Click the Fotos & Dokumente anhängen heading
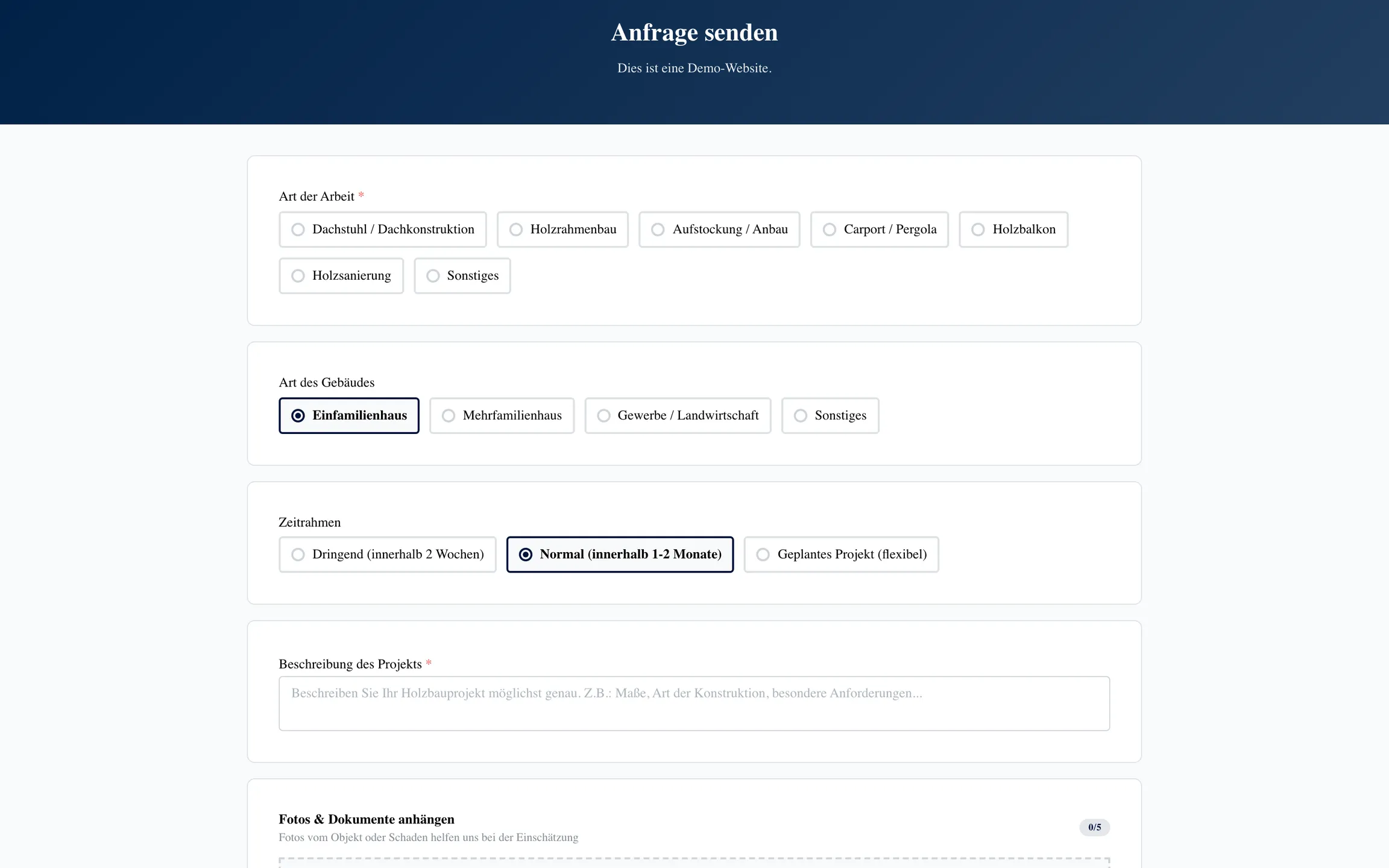Screen dimensions: 1389x868 point(367,819)
